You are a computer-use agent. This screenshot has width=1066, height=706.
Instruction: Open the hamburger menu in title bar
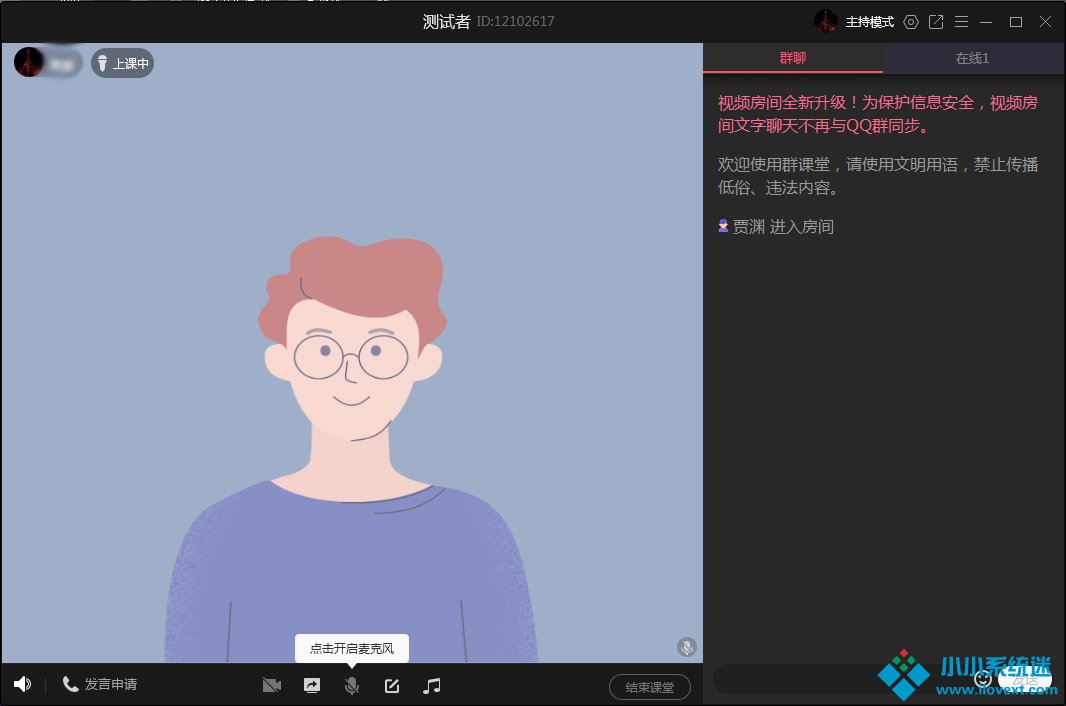[961, 22]
